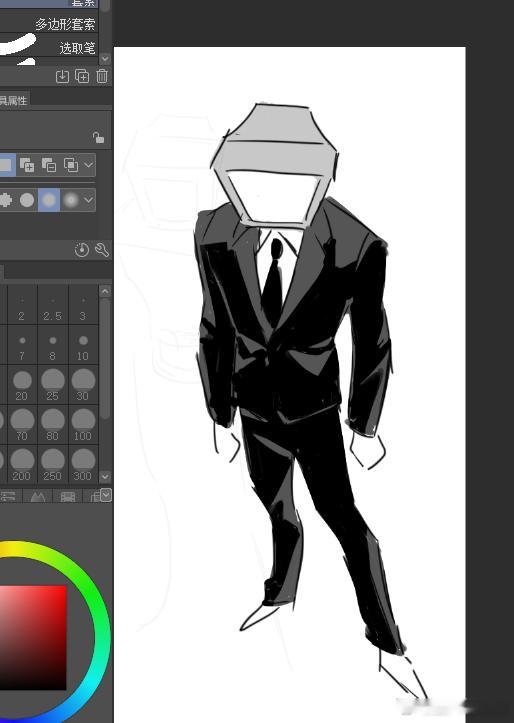Reset tool settings to initial icon
Viewport: 514px width, 723px height.
pyautogui.click(x=82, y=250)
